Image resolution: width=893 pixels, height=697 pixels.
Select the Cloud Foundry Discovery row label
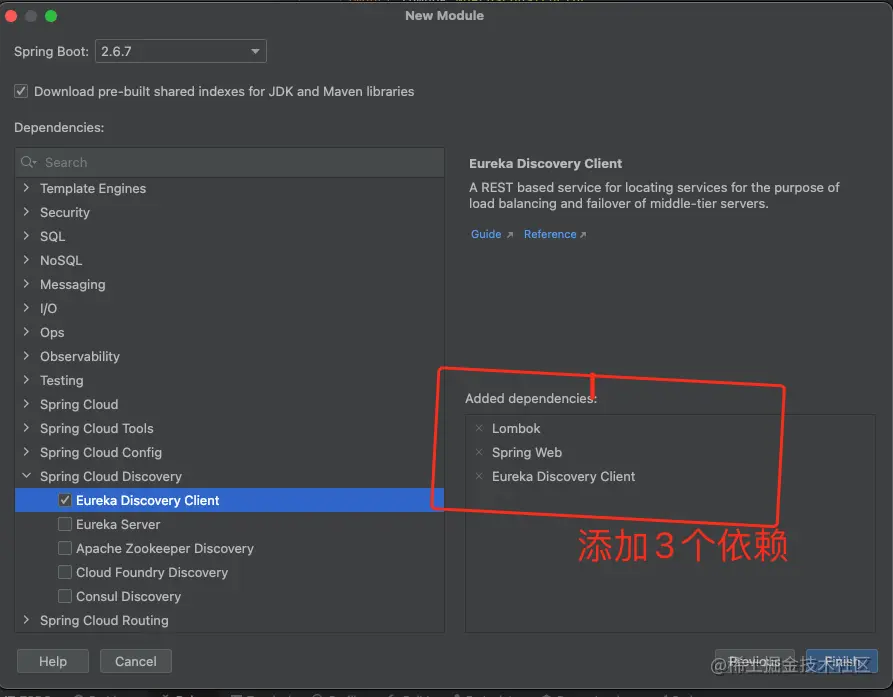(x=152, y=572)
